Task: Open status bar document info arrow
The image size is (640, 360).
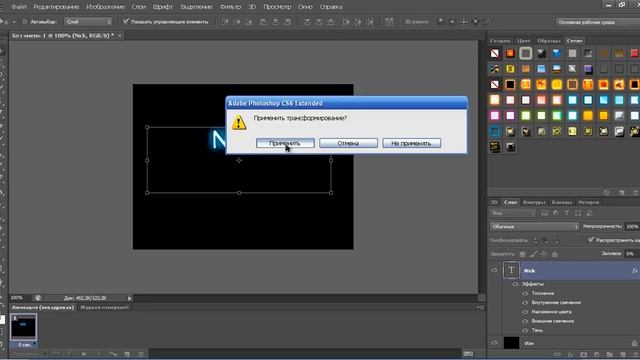Action: (x=130, y=298)
